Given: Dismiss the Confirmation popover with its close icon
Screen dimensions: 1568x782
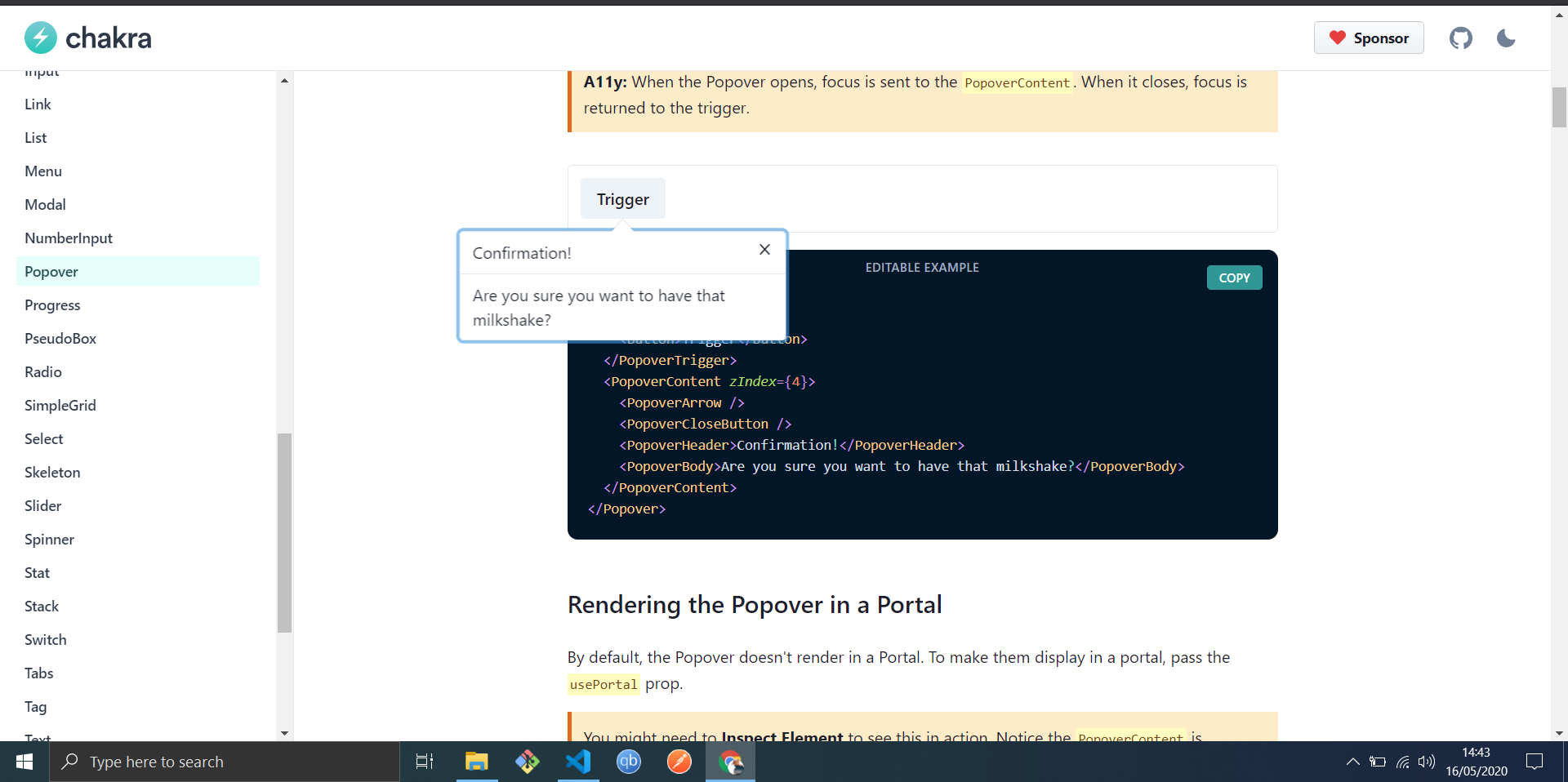Looking at the screenshot, I should click(x=764, y=250).
